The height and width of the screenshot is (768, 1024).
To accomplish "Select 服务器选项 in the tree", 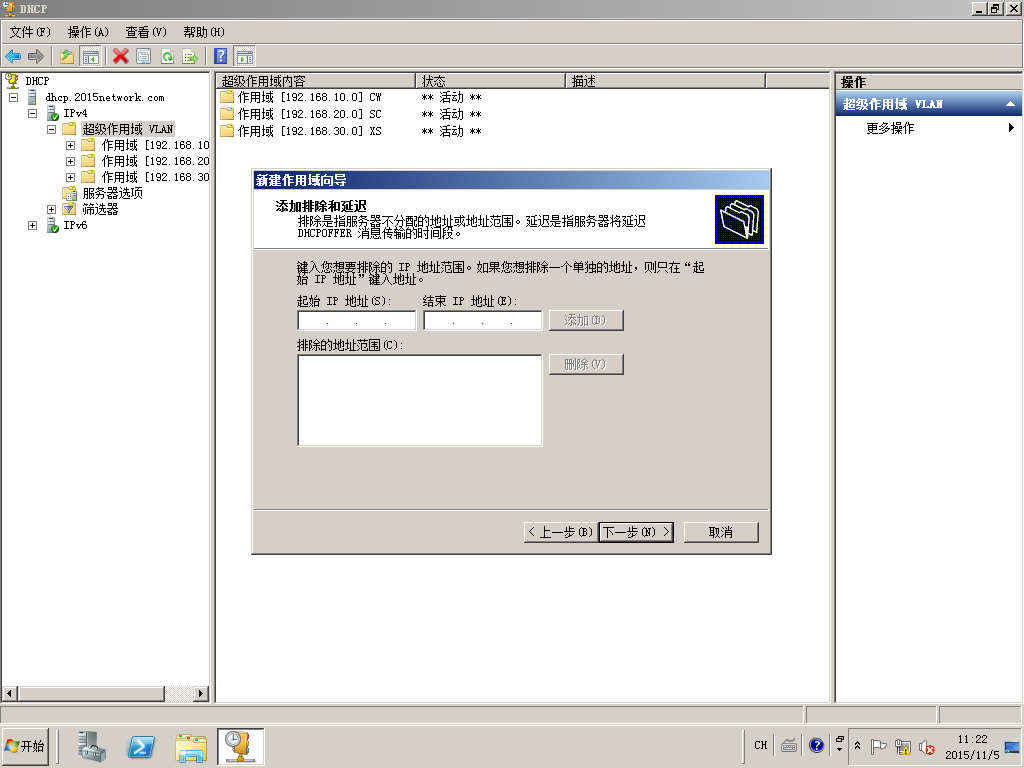I will click(112, 193).
